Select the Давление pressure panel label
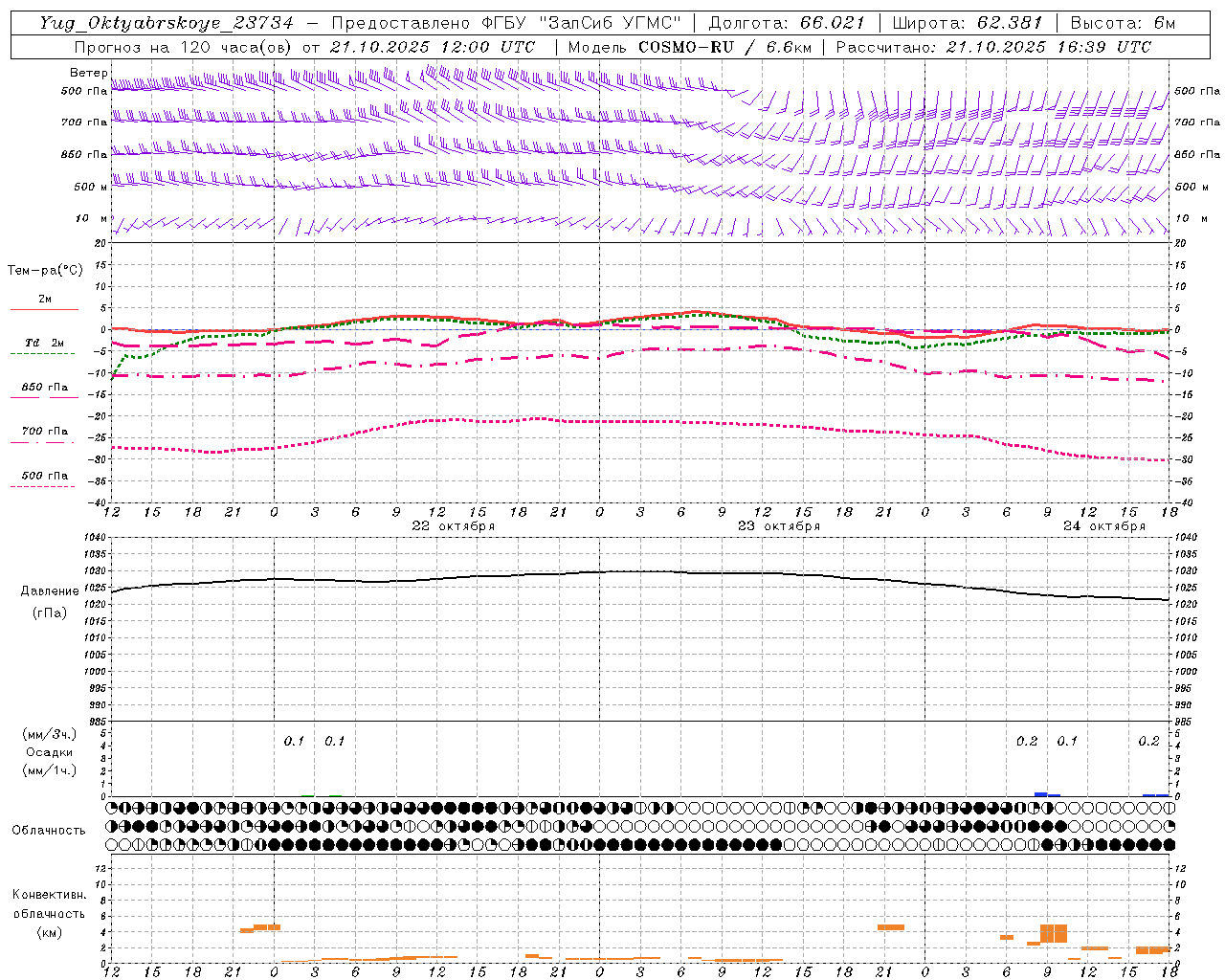The height and width of the screenshot is (980, 1225). click(x=50, y=591)
